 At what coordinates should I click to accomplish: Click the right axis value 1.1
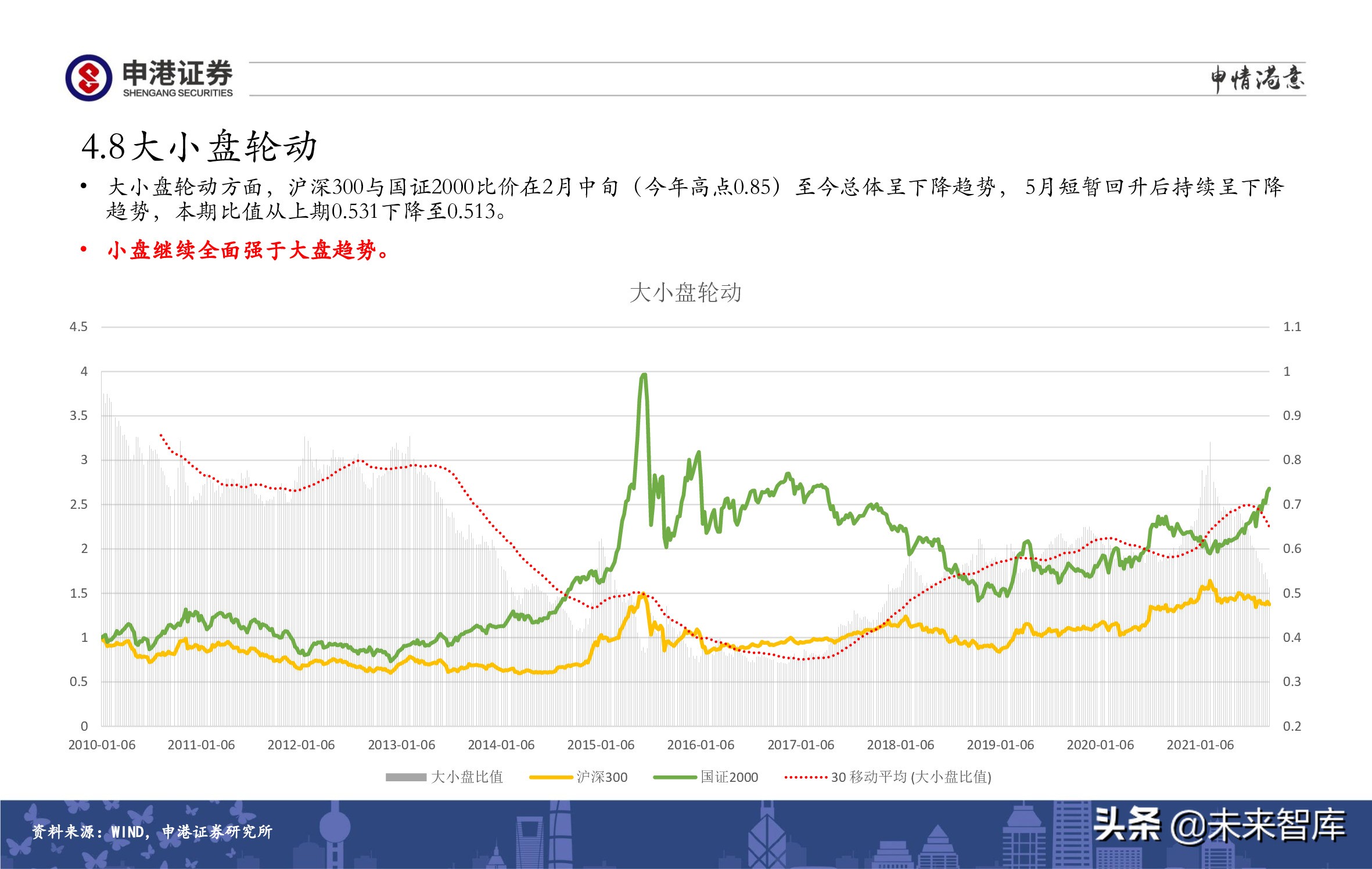pos(1292,327)
